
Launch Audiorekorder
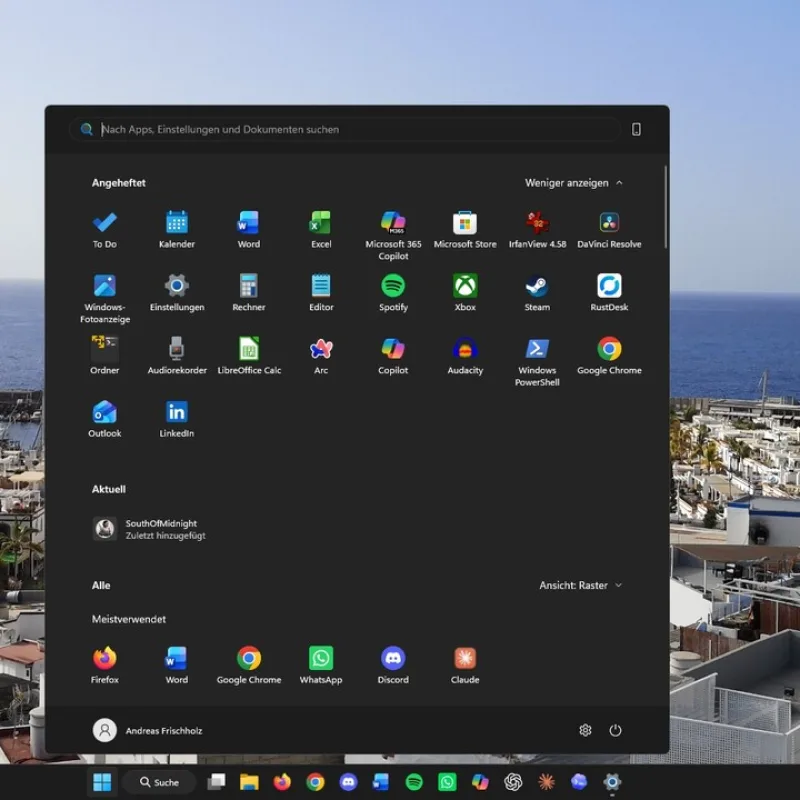177,356
